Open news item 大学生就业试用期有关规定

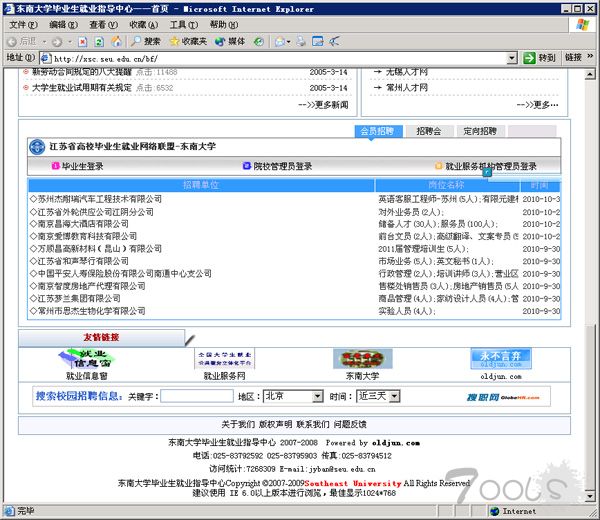82,88
